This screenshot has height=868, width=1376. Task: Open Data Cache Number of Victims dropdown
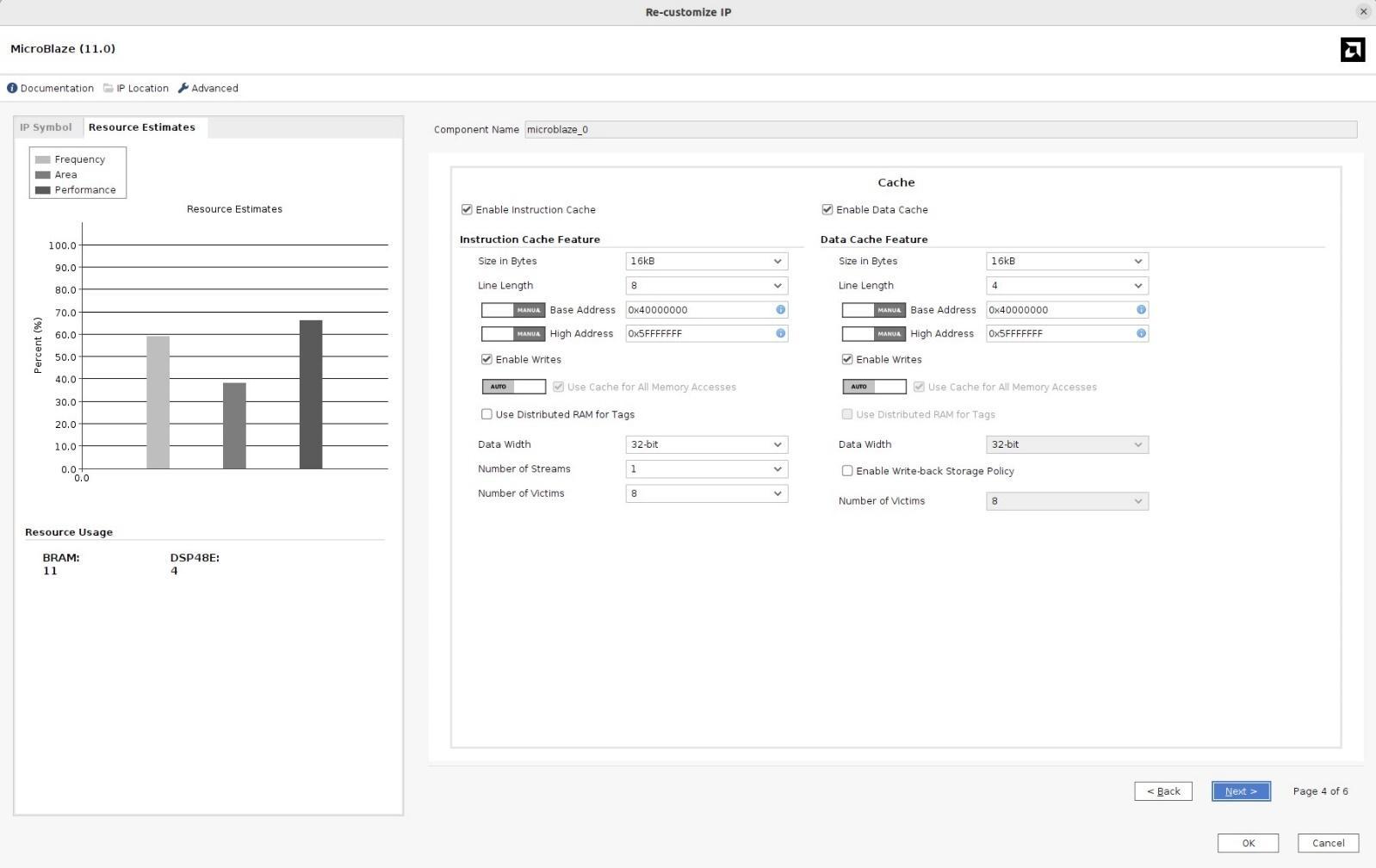point(1067,500)
